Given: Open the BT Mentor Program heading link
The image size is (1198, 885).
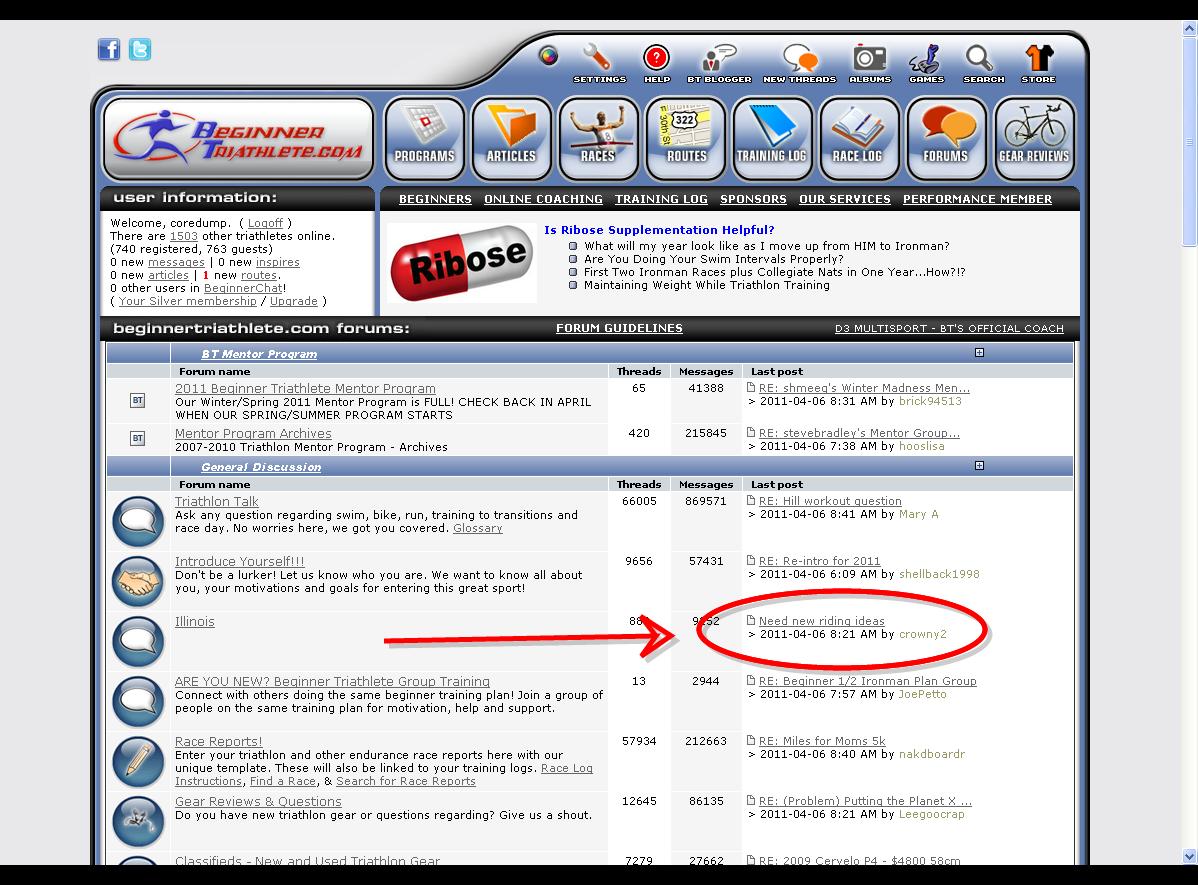Looking at the screenshot, I should click(x=259, y=354).
